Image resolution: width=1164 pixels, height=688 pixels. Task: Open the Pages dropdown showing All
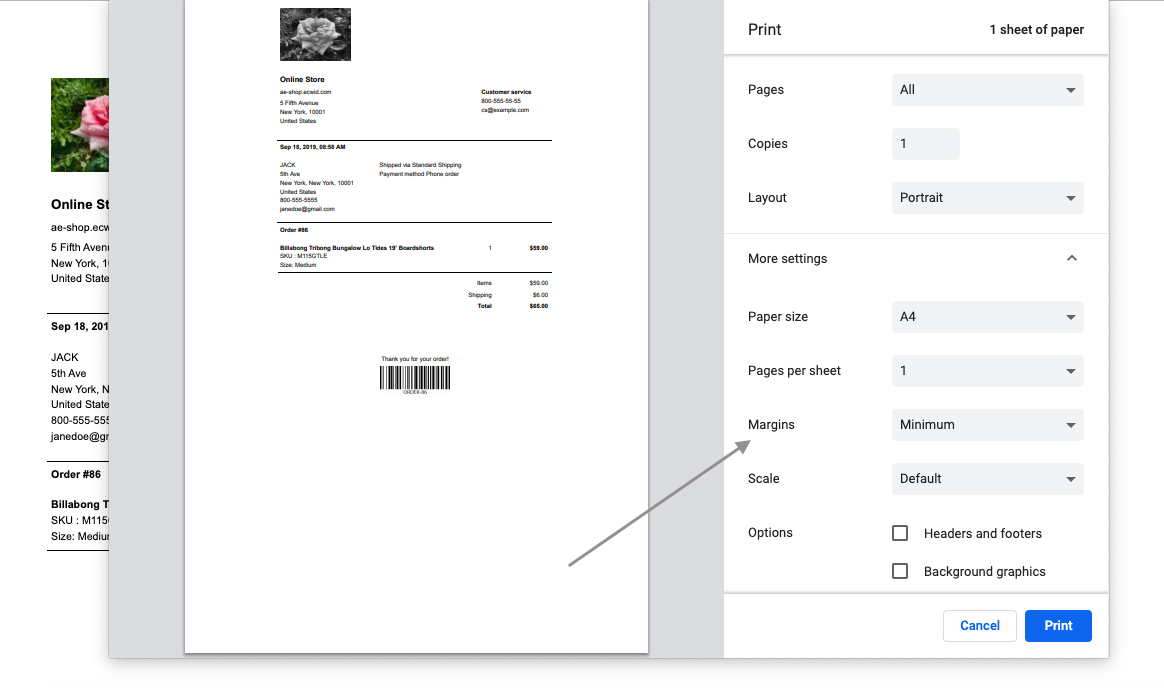[987, 90]
